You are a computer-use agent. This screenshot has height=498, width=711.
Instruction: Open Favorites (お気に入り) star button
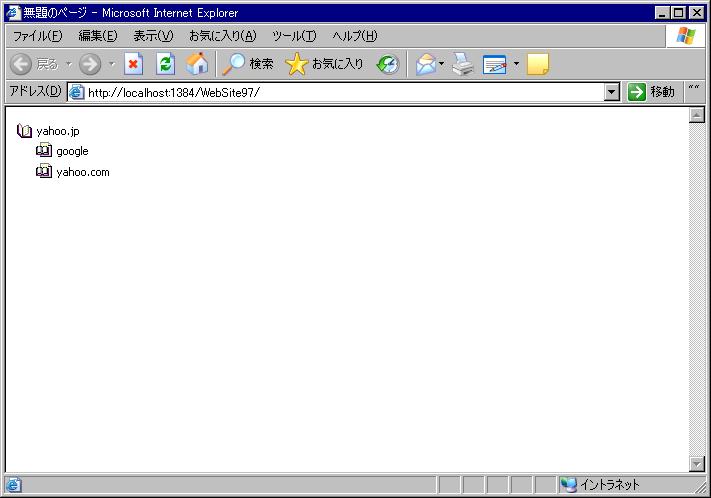click(324, 64)
